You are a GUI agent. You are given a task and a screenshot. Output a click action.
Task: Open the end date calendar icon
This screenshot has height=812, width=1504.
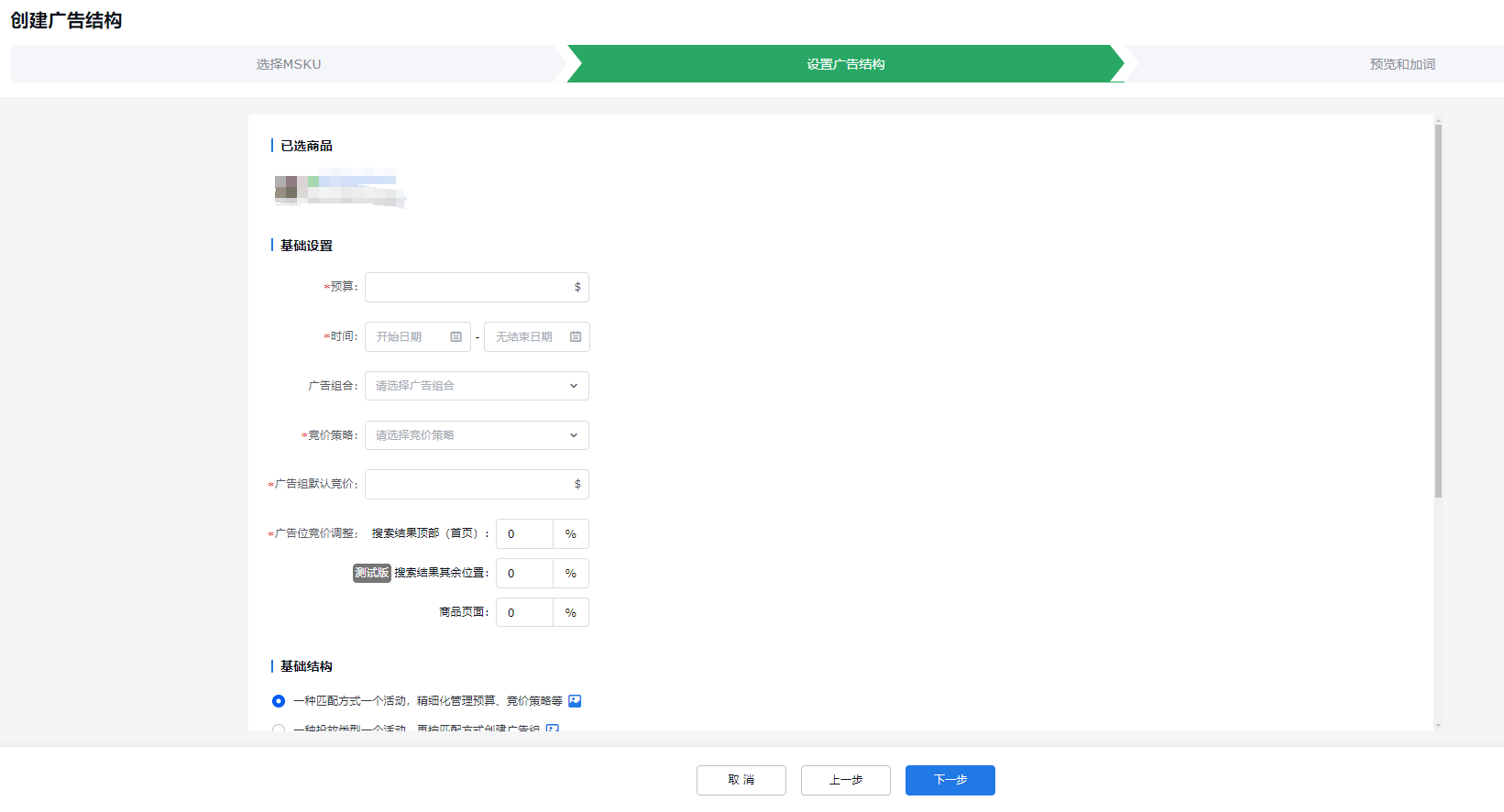click(x=576, y=337)
